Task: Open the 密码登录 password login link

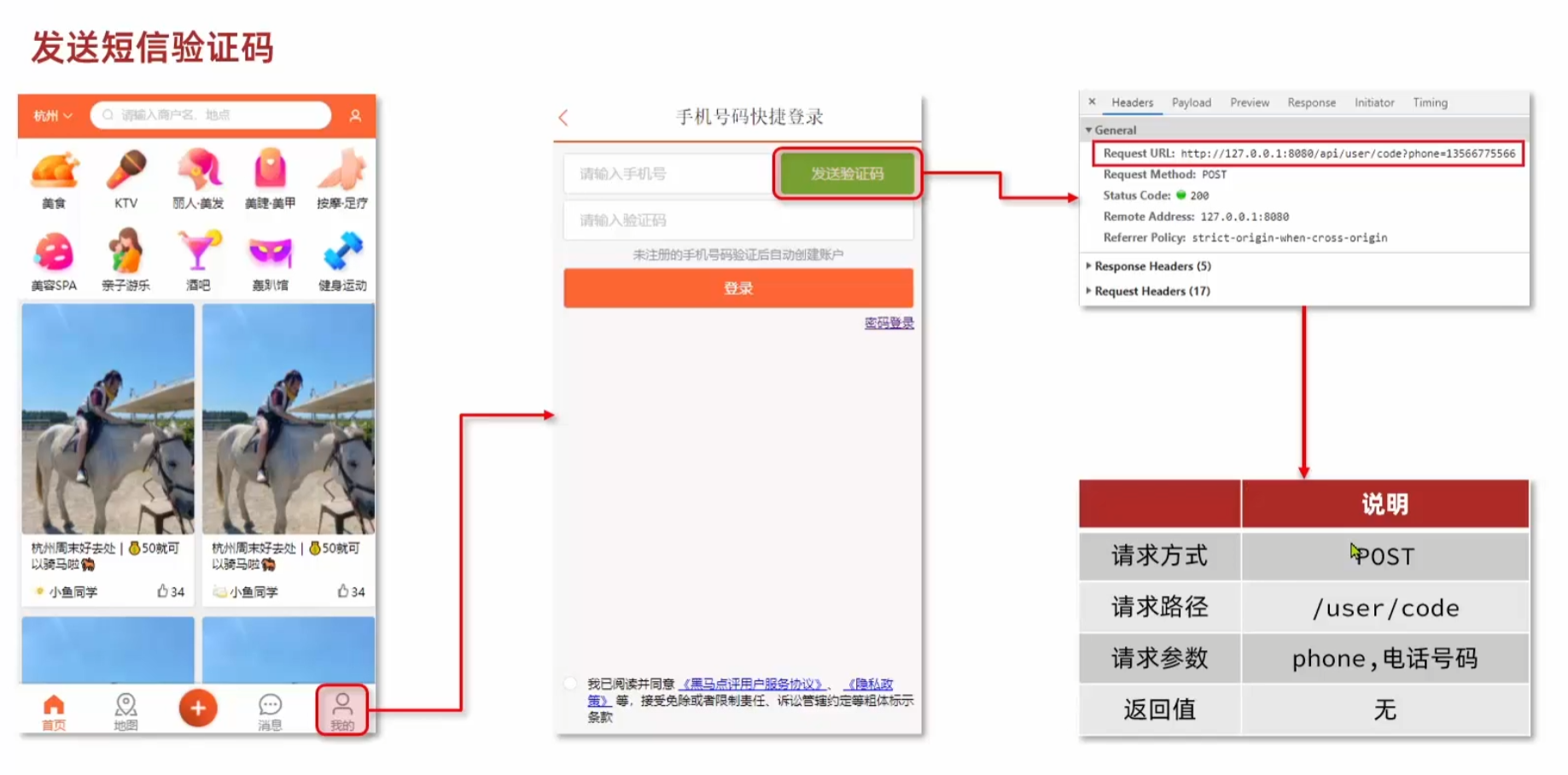Action: pyautogui.click(x=889, y=323)
